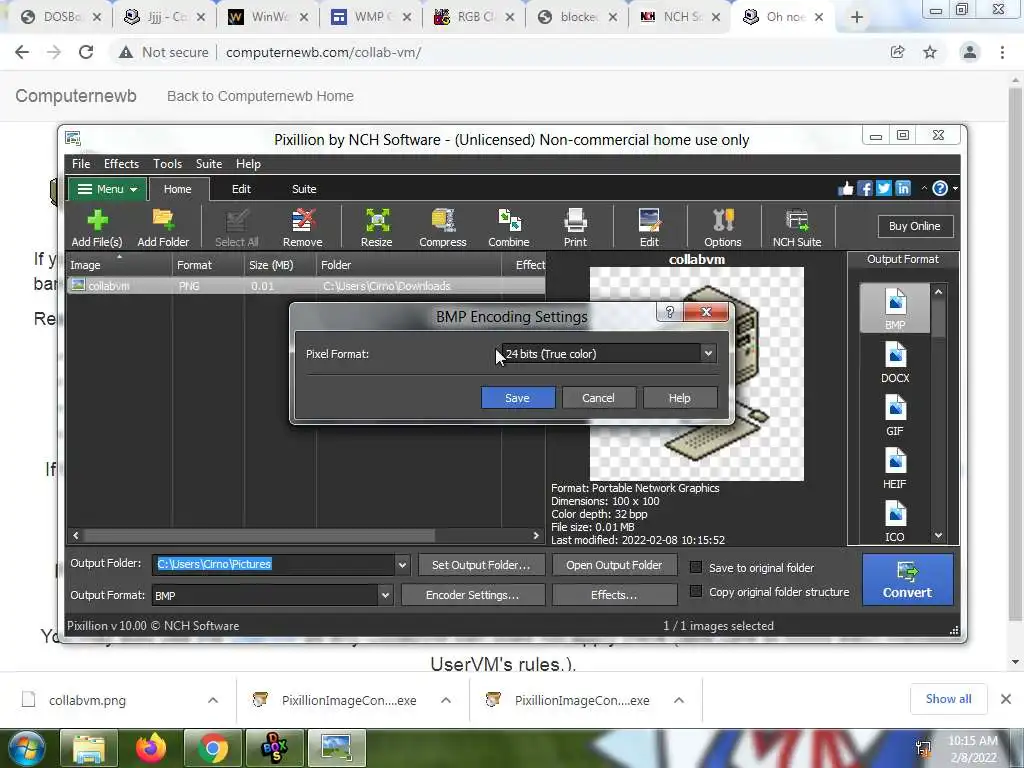Reload the browser page

(x=86, y=52)
